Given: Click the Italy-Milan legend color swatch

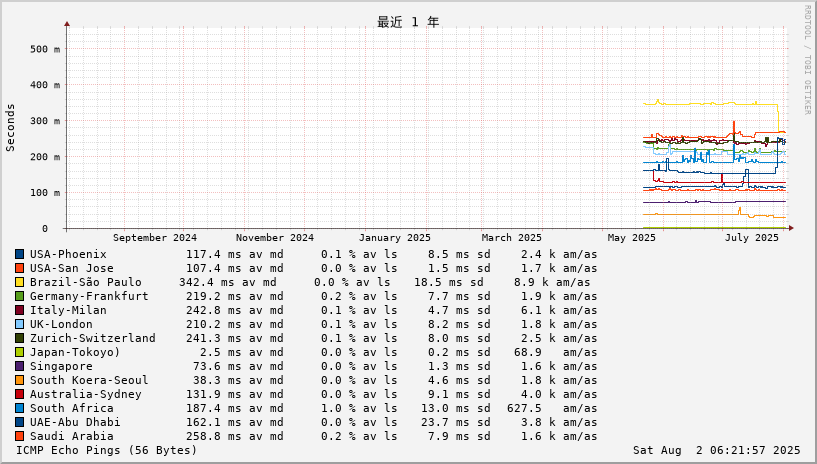Looking at the screenshot, I should tap(19, 310).
